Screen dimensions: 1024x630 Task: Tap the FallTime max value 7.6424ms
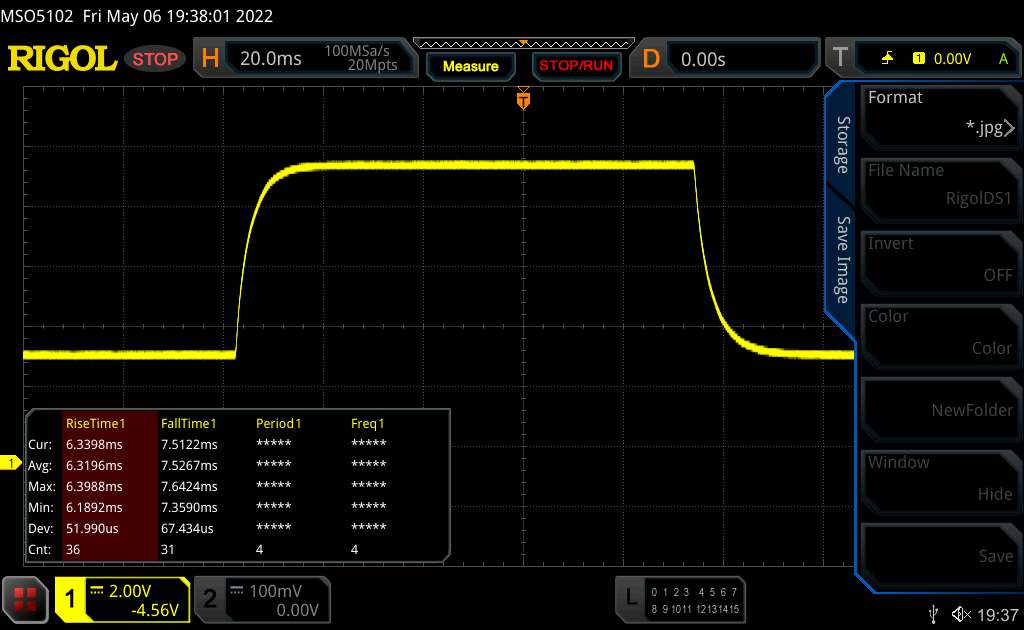click(189, 486)
